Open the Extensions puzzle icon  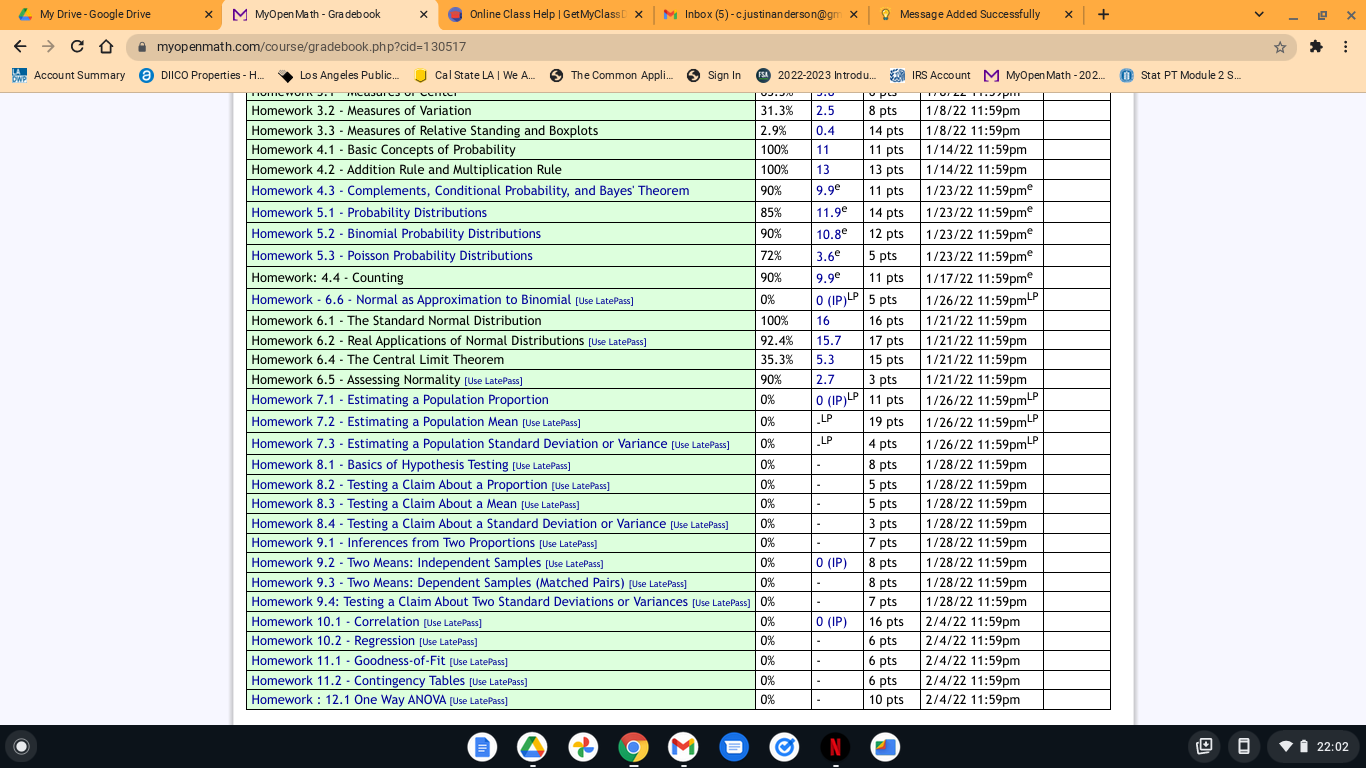[x=1316, y=47]
